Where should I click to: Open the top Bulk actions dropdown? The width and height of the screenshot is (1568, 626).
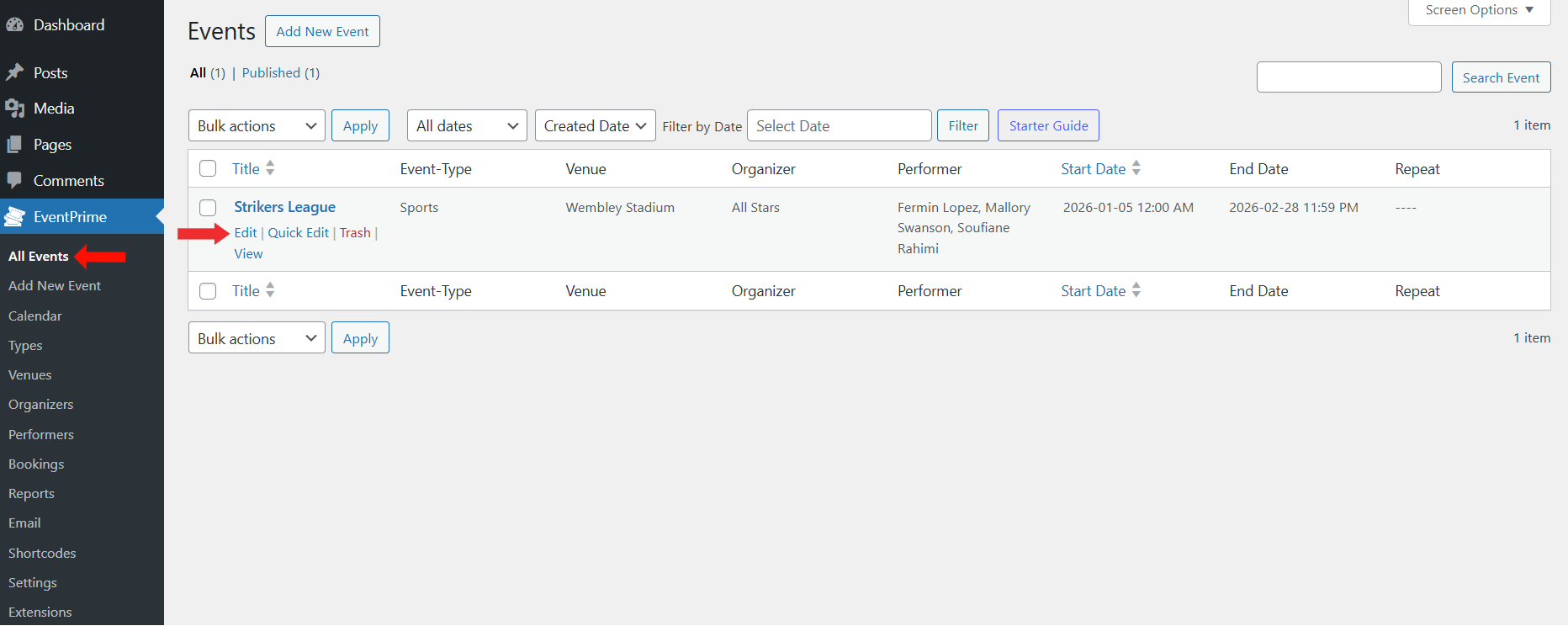coord(257,126)
